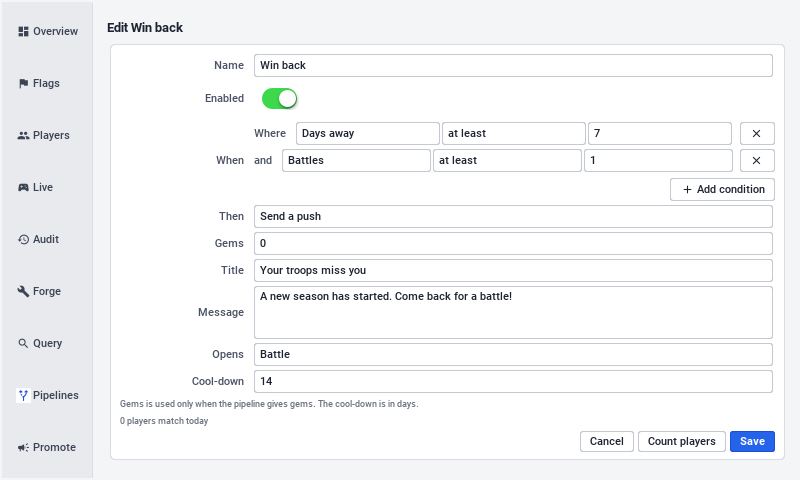Open first row's at least operator dropdown
800x480 pixels.
pos(513,134)
